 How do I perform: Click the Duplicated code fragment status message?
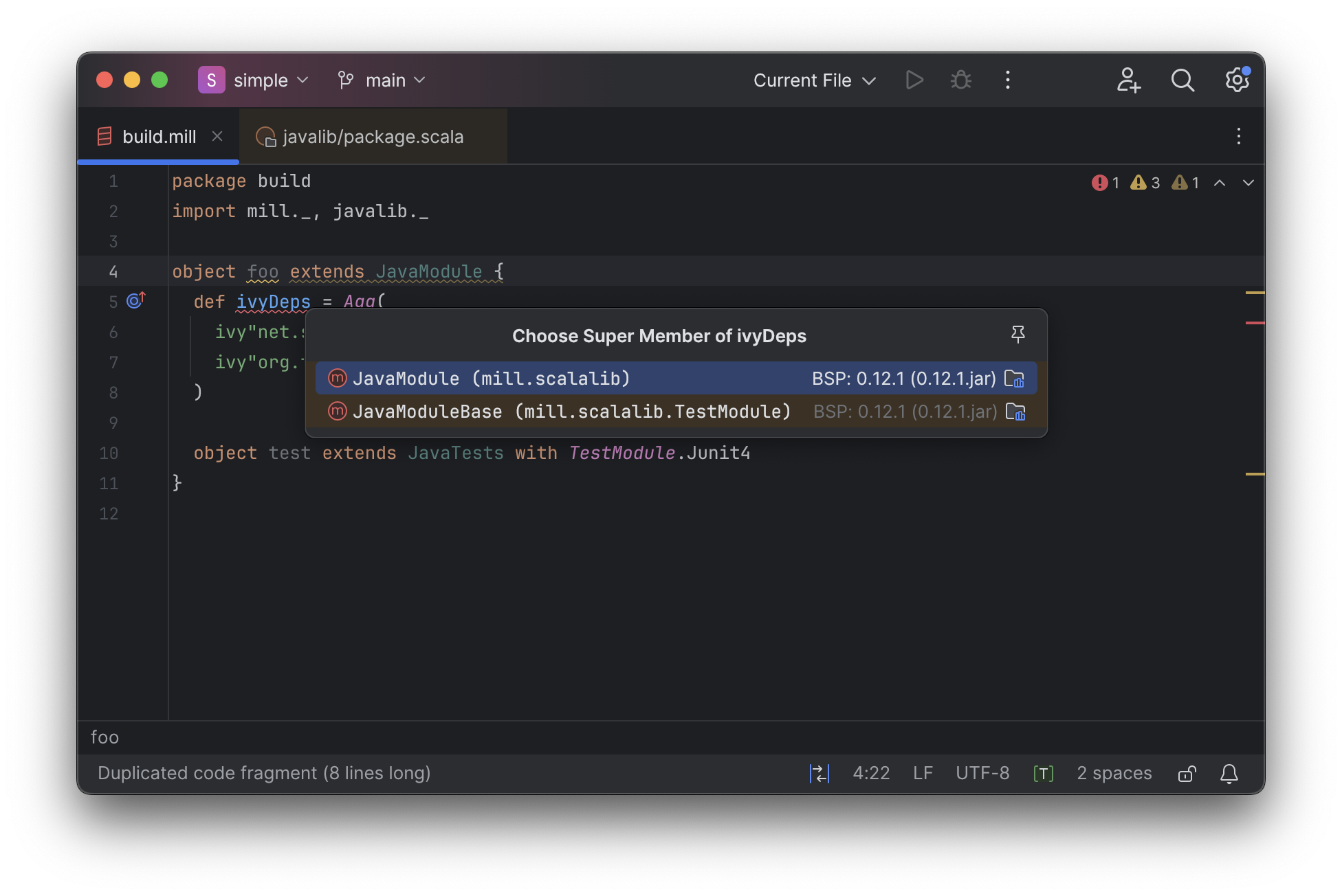tap(264, 773)
